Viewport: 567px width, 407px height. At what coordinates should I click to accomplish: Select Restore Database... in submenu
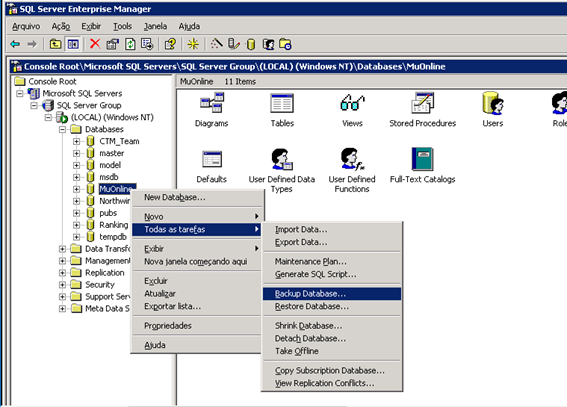332,307
